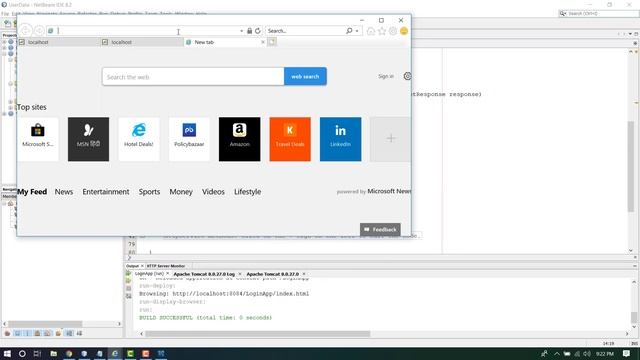Select Money feed category
This screenshot has height=360, width=640.
point(181,192)
